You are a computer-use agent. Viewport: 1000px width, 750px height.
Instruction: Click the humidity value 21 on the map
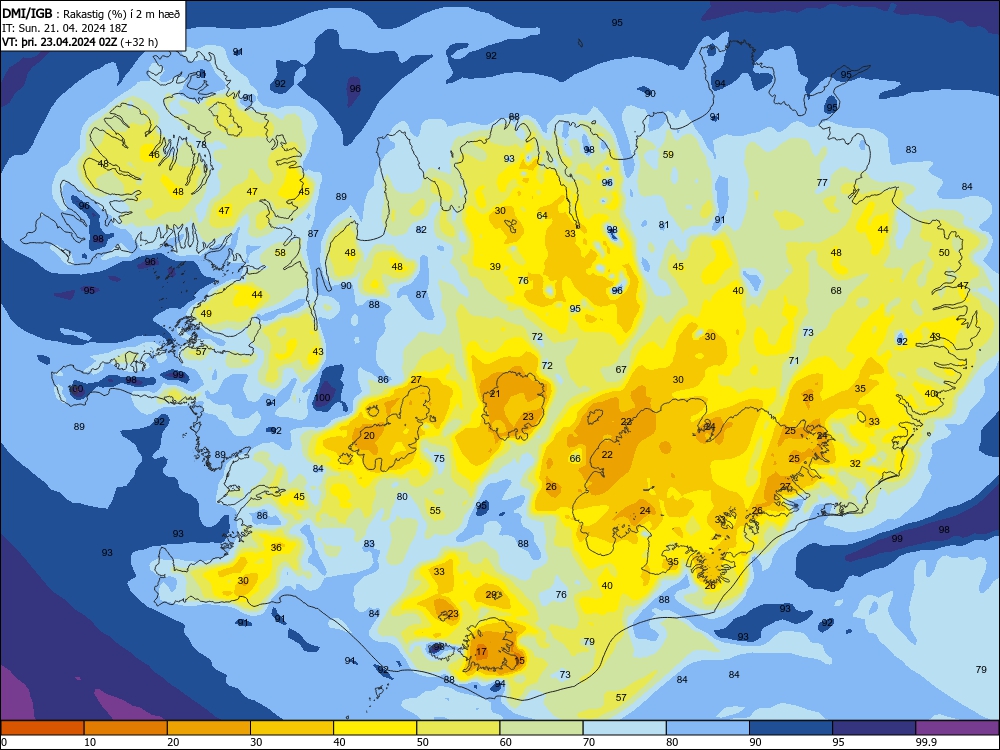[x=496, y=394]
